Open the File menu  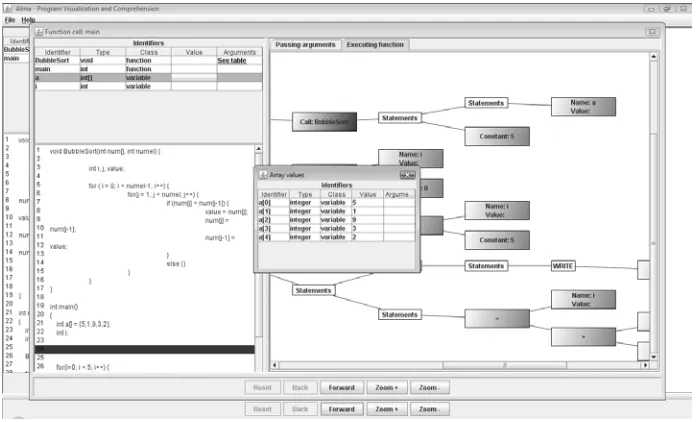10,20
